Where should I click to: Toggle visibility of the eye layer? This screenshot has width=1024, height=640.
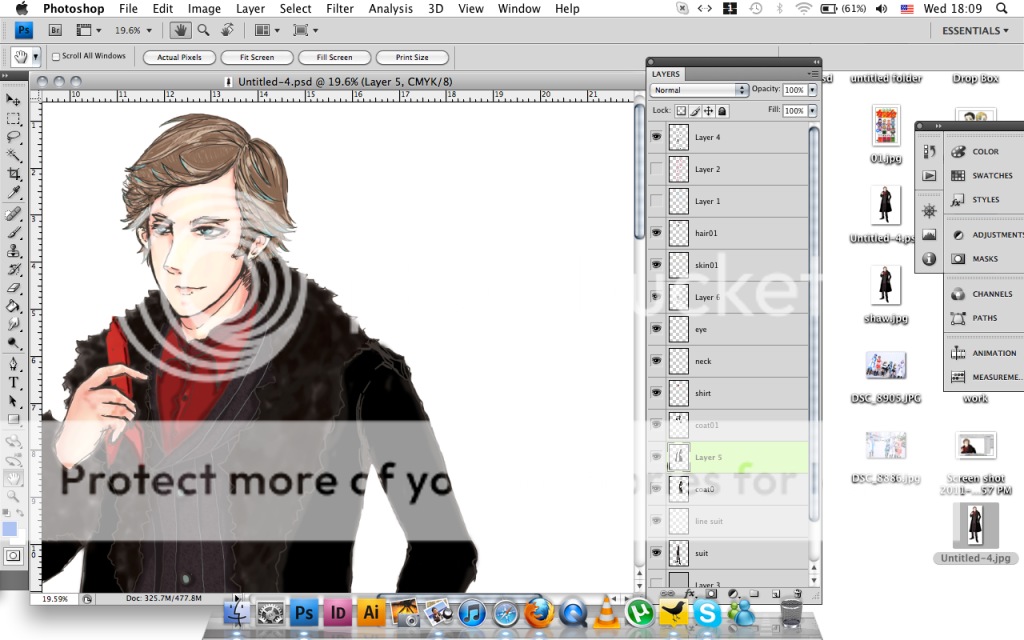tap(656, 329)
